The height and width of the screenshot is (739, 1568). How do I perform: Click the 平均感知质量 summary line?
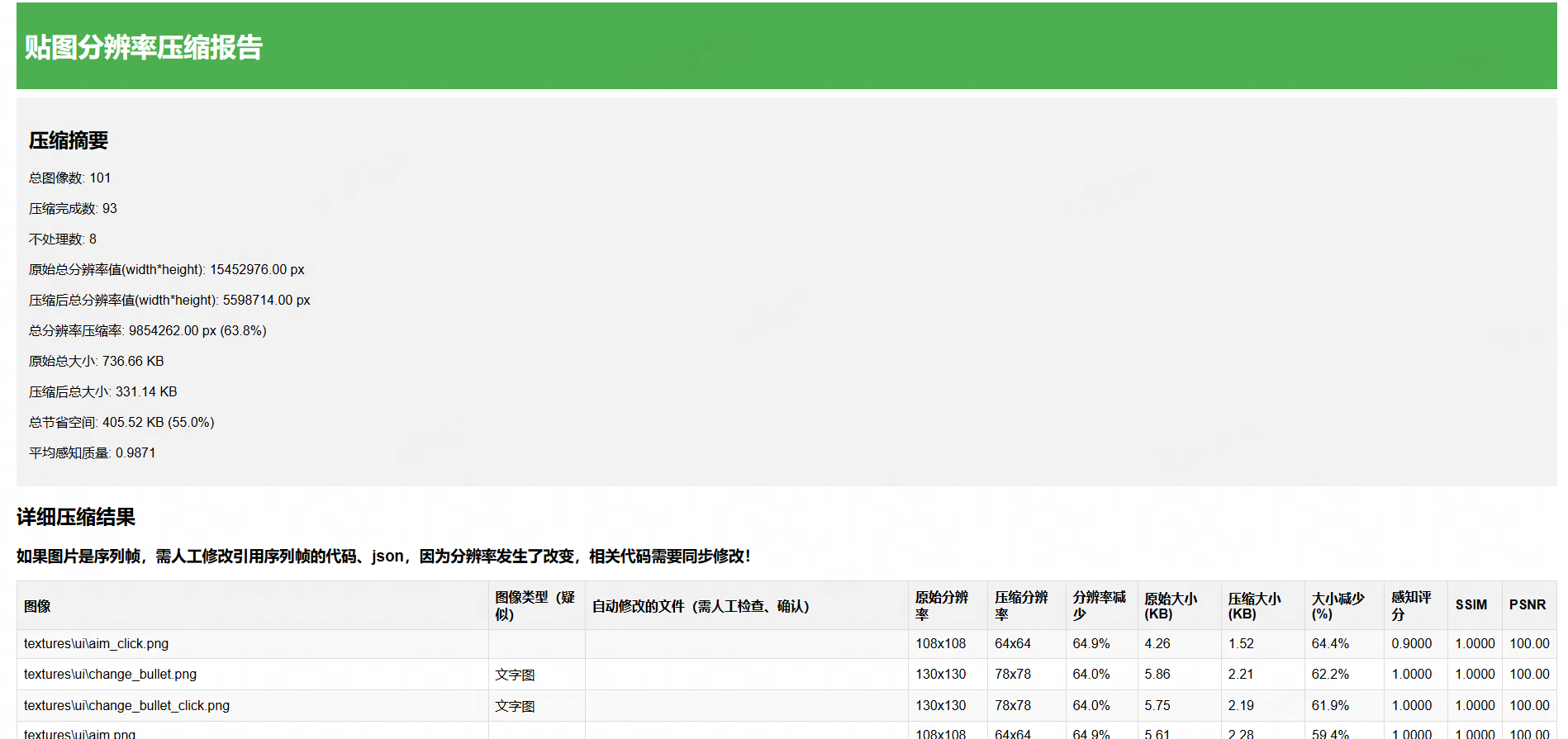point(92,453)
